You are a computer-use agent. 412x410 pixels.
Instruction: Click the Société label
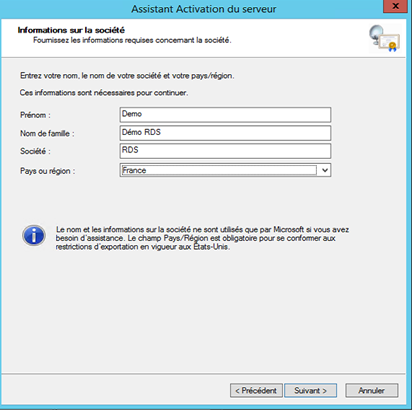pos(35,151)
